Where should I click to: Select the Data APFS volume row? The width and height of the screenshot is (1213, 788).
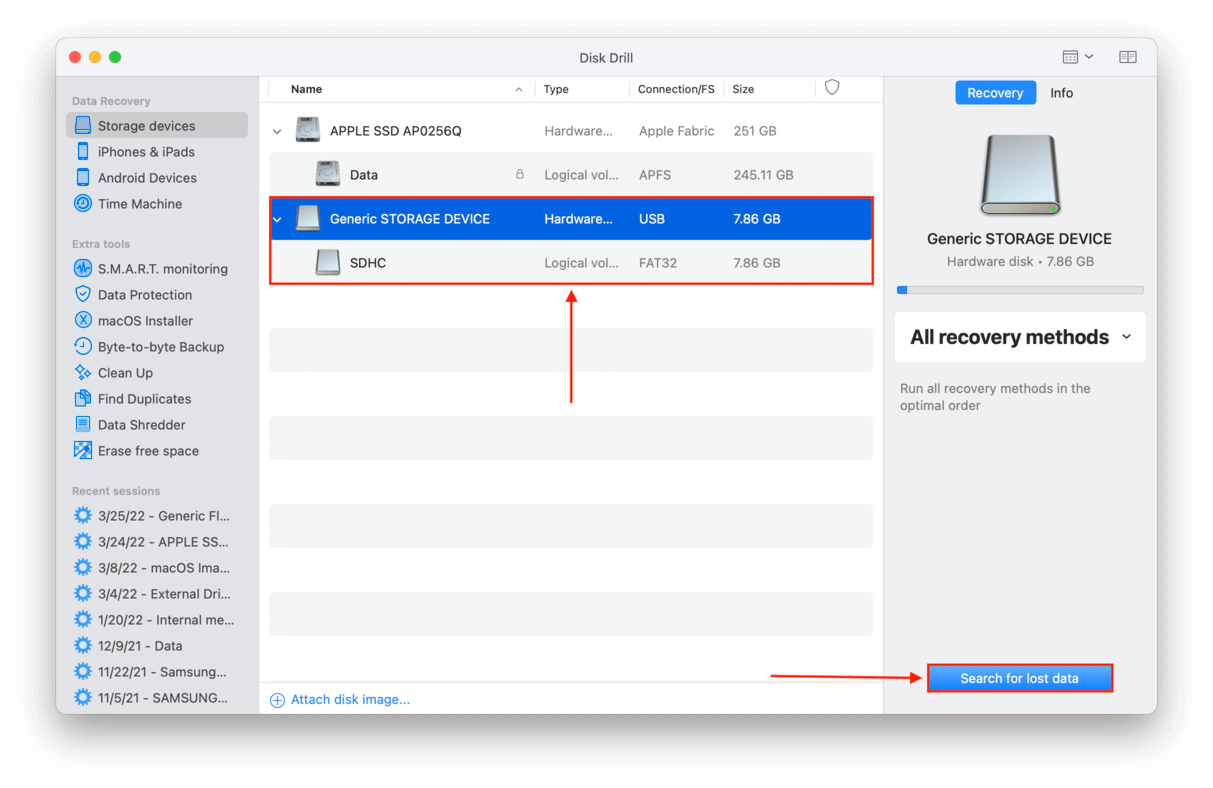[571, 175]
